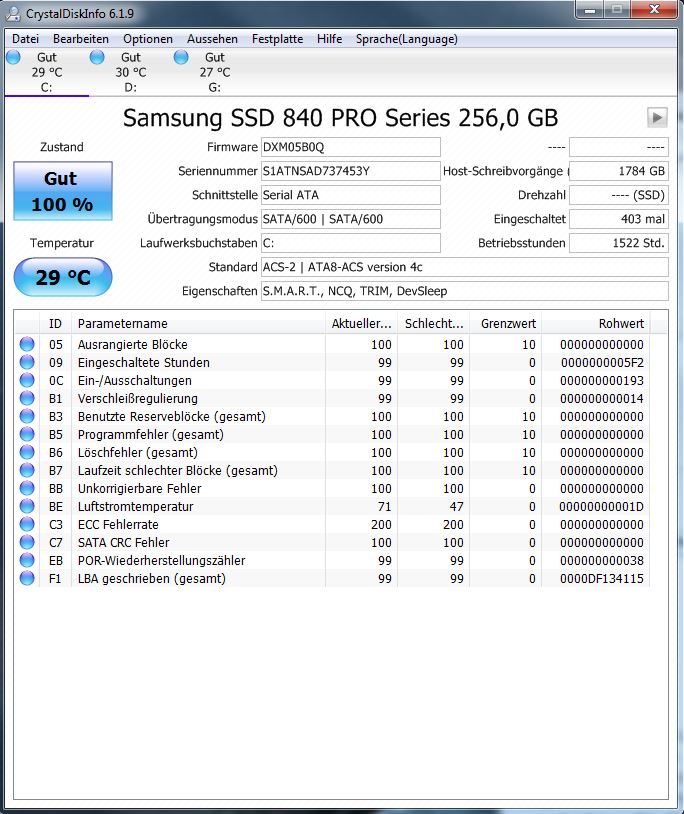Click status orb for Programmfehler row
The image size is (684, 814).
pyautogui.click(x=27, y=434)
